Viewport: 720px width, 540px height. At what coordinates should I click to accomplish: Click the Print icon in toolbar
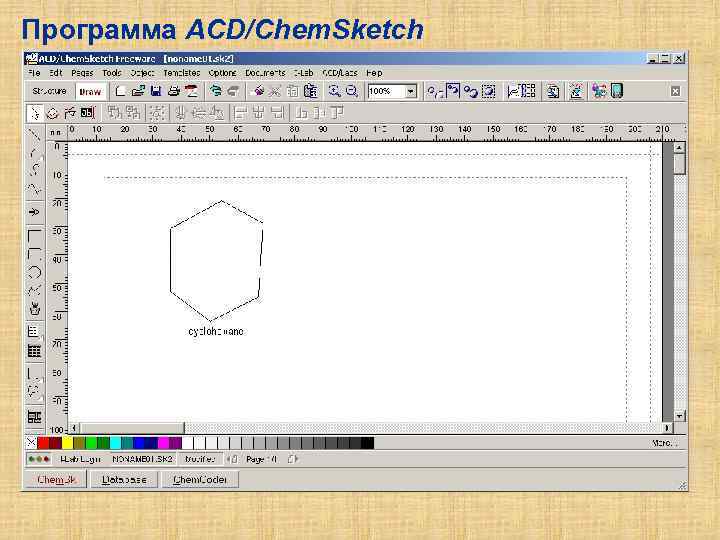pyautogui.click(x=174, y=91)
